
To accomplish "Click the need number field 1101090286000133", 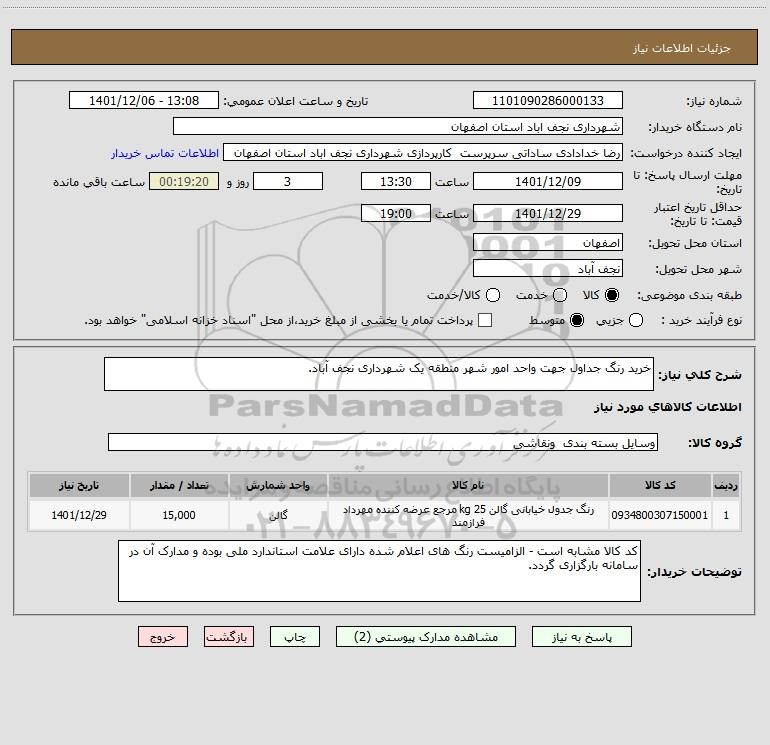I will tap(548, 101).
